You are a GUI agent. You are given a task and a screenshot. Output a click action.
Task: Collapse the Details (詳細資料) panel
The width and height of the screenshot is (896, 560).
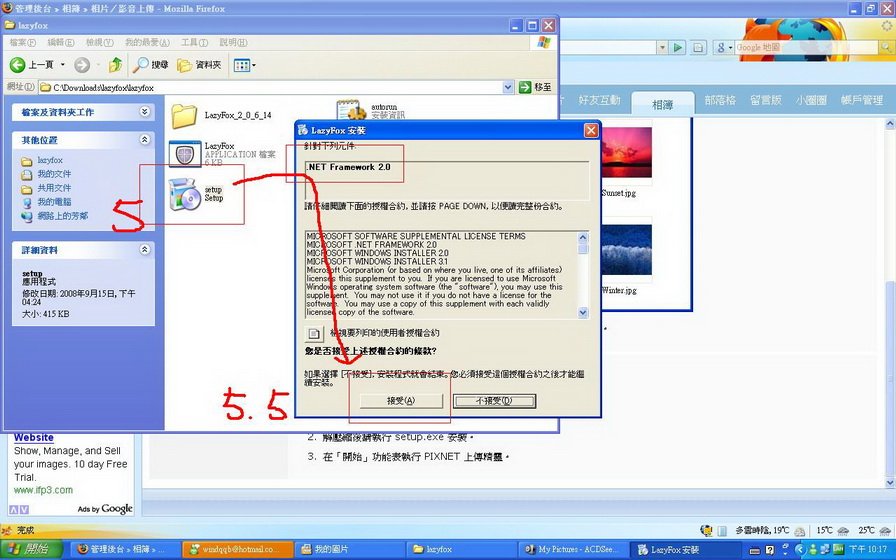point(145,249)
